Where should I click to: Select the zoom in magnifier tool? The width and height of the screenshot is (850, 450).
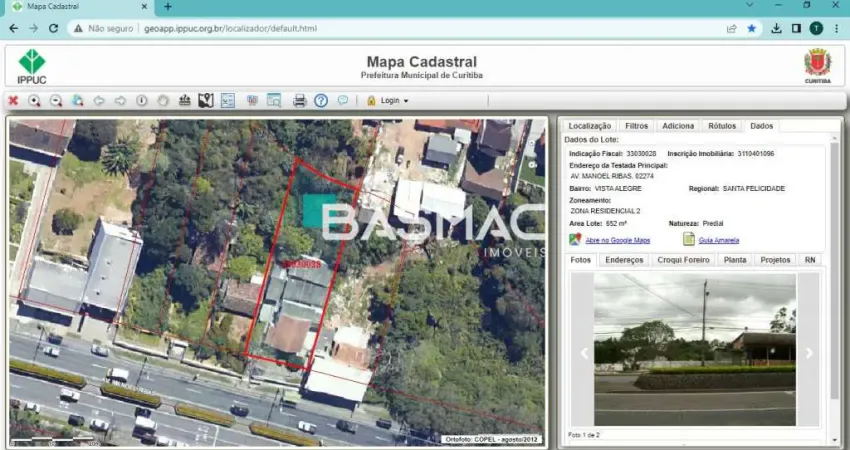(34, 101)
